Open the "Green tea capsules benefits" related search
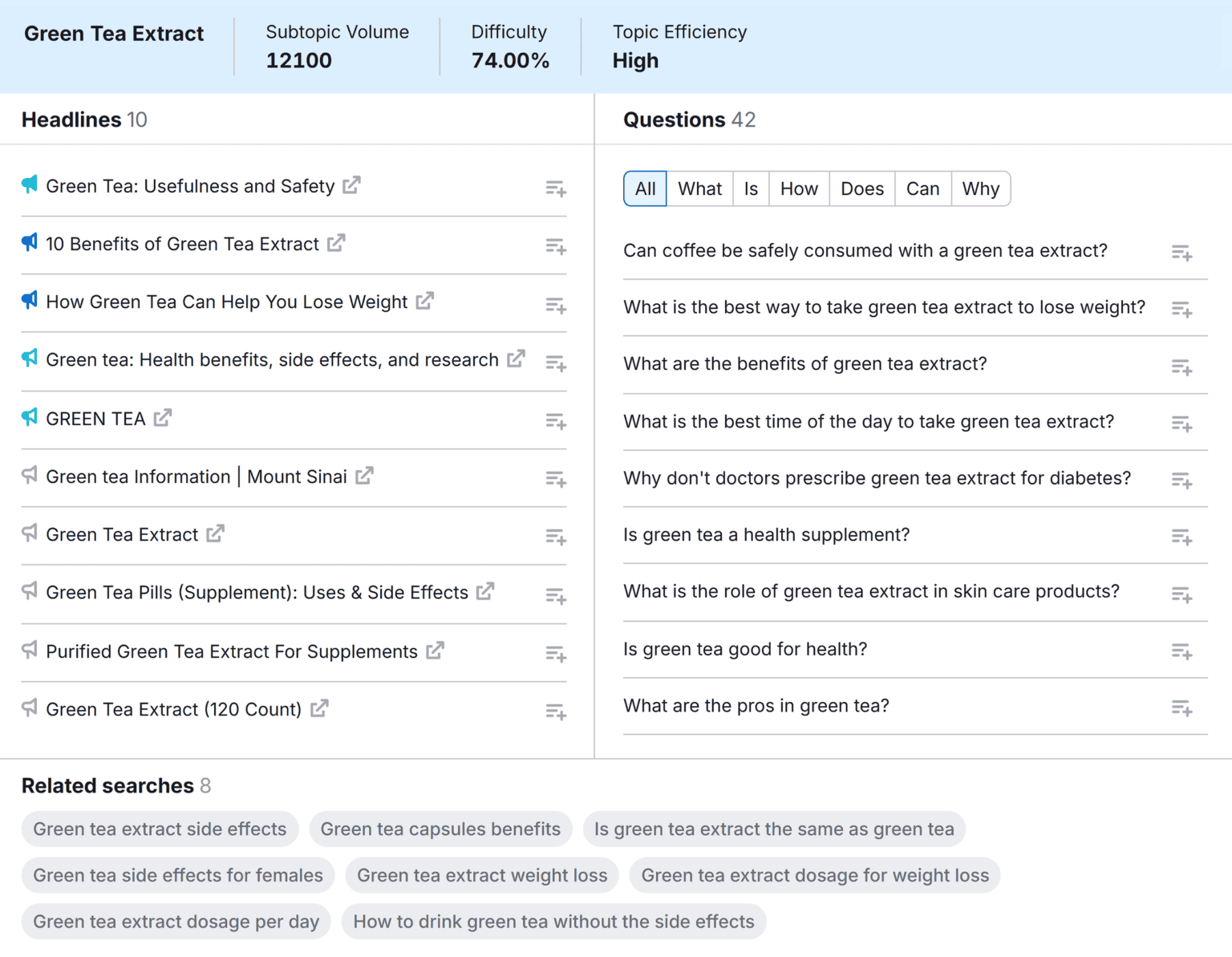The height and width of the screenshot is (957, 1232). pyautogui.click(x=440, y=829)
